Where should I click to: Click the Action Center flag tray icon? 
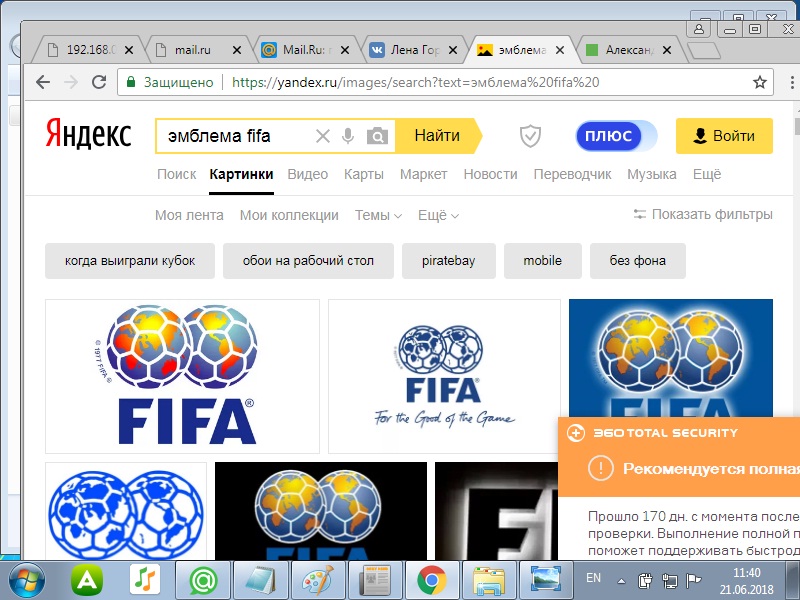point(693,580)
